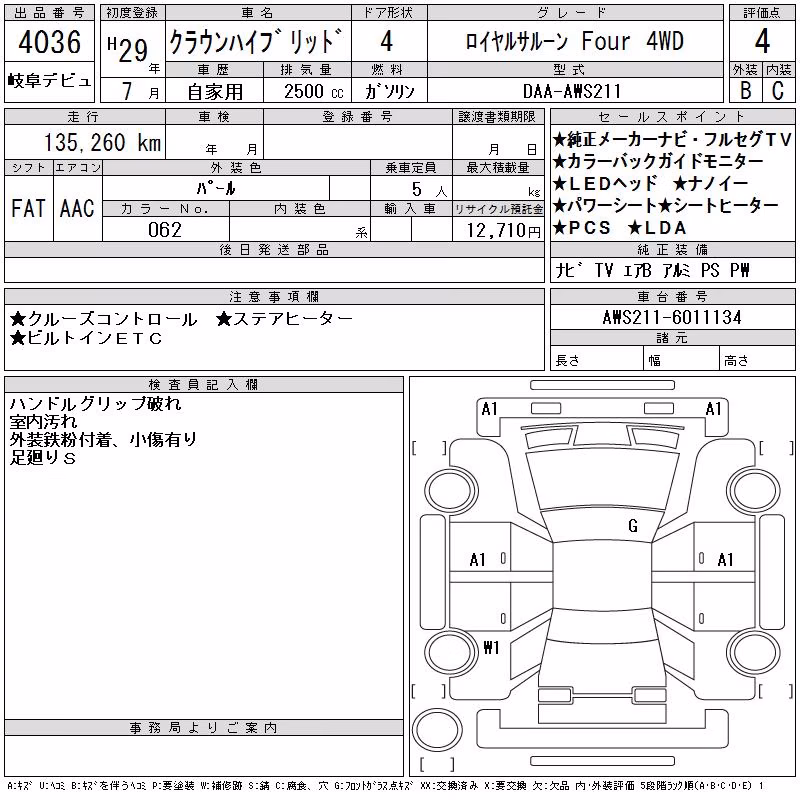Click the rear-right wheel circle
The height and width of the screenshot is (800, 800).
754,652
